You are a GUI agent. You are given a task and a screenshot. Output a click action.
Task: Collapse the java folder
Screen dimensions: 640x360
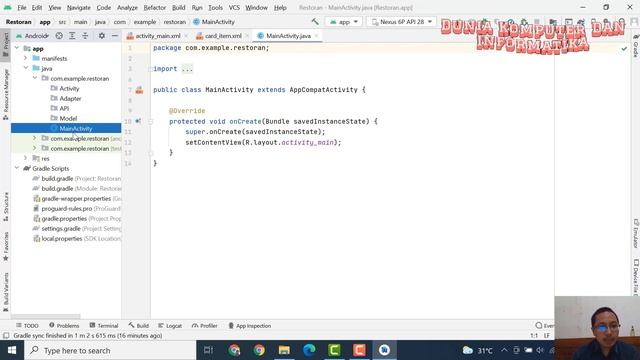26,68
